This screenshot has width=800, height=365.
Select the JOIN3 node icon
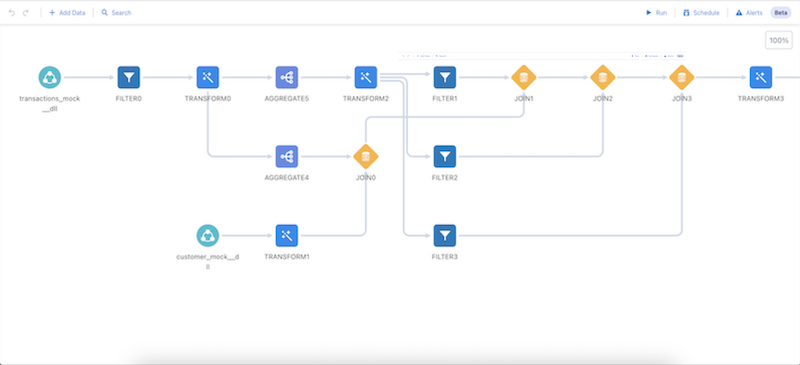pyautogui.click(x=682, y=78)
